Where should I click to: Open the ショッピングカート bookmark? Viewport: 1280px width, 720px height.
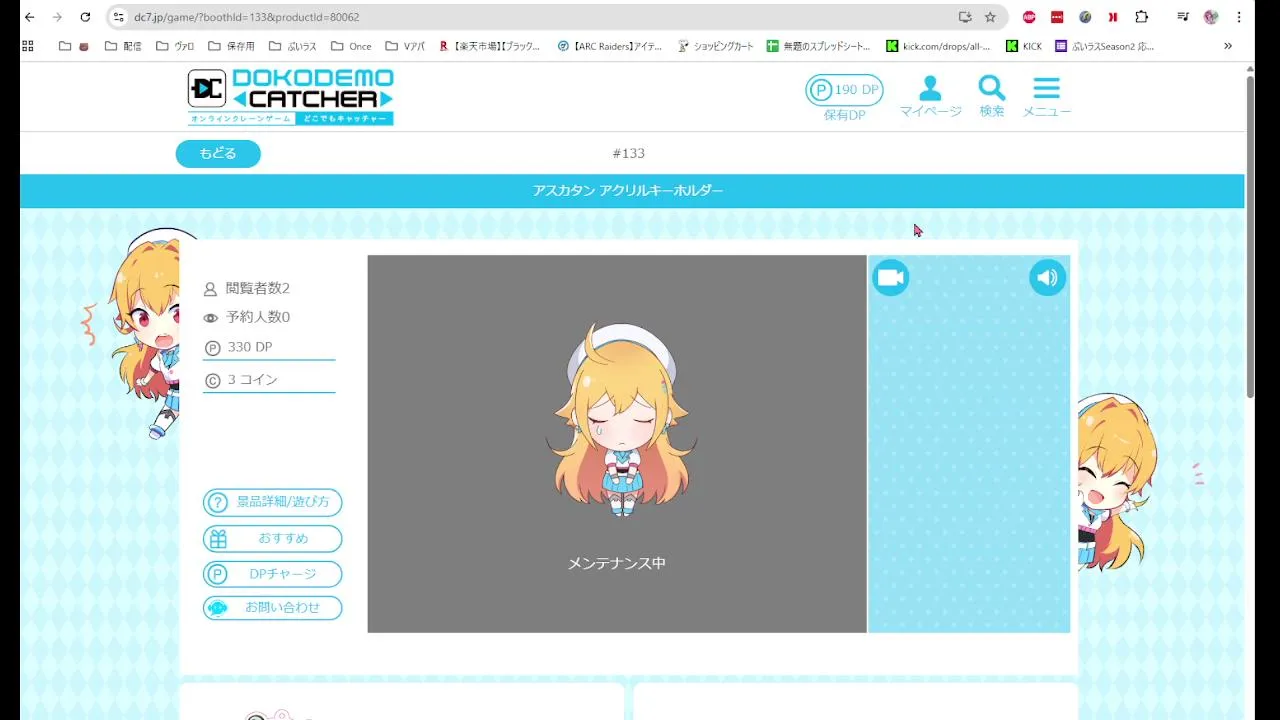click(716, 46)
